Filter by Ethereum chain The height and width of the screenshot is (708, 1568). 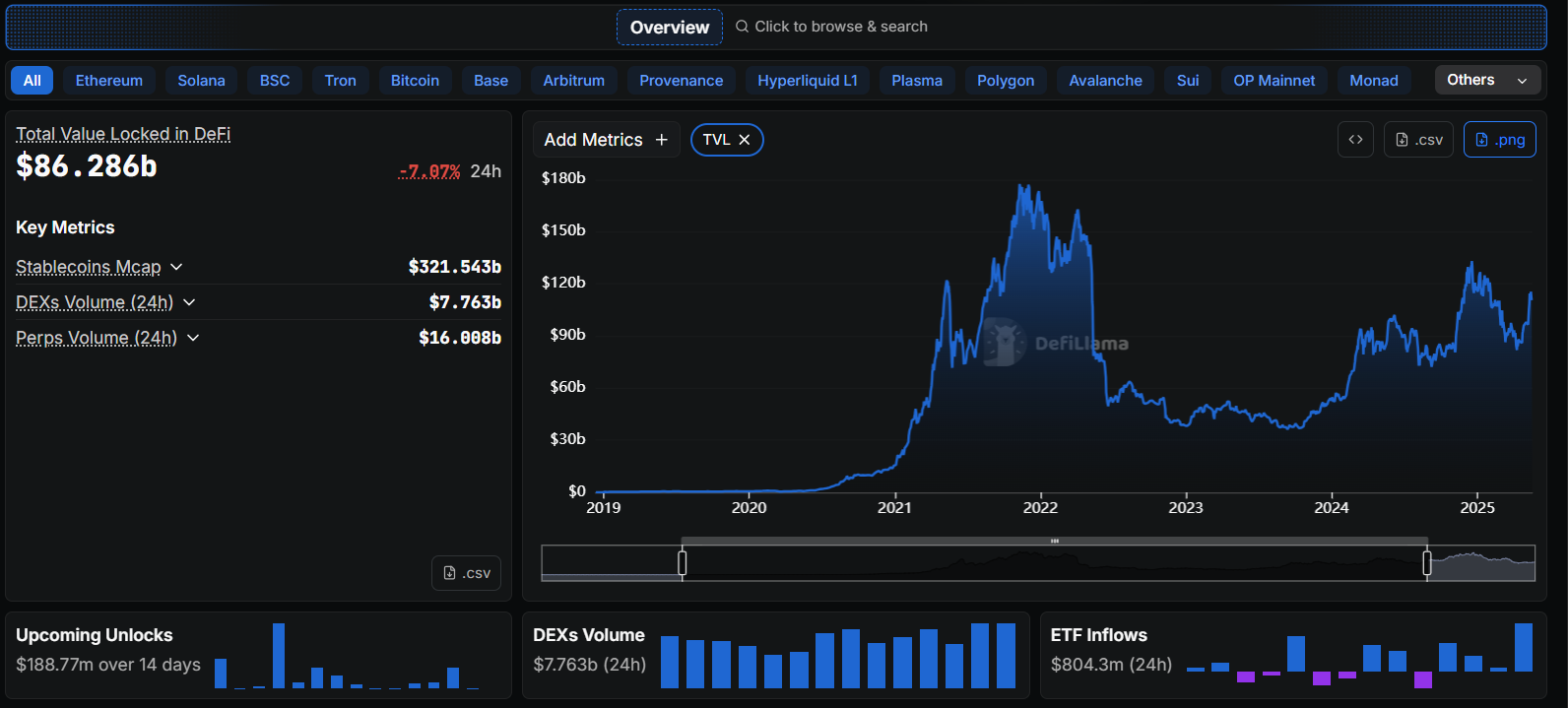point(109,81)
